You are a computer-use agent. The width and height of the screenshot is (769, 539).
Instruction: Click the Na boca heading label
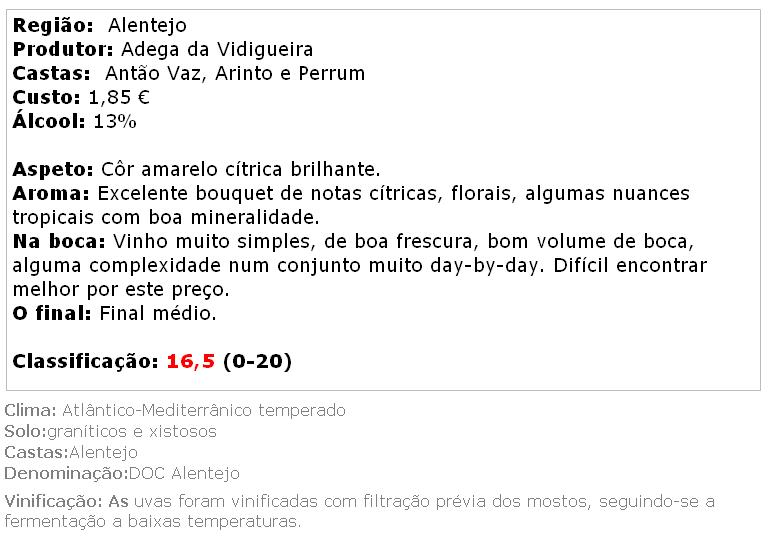click(x=59, y=242)
